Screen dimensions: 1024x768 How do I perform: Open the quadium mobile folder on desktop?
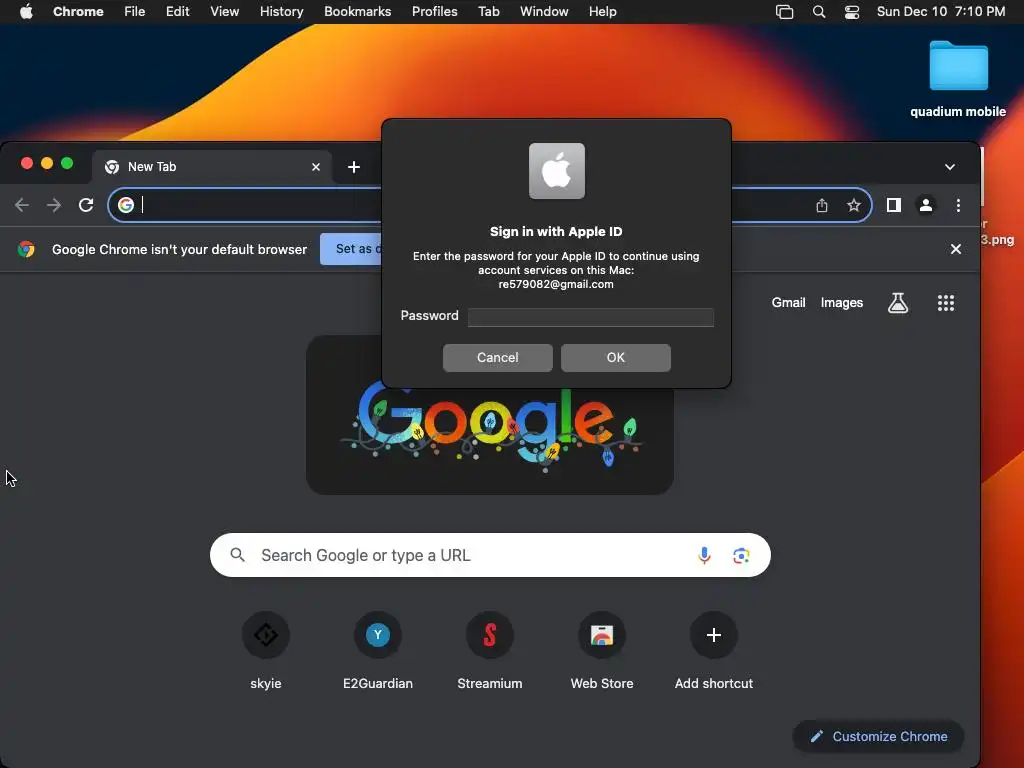coord(958,78)
